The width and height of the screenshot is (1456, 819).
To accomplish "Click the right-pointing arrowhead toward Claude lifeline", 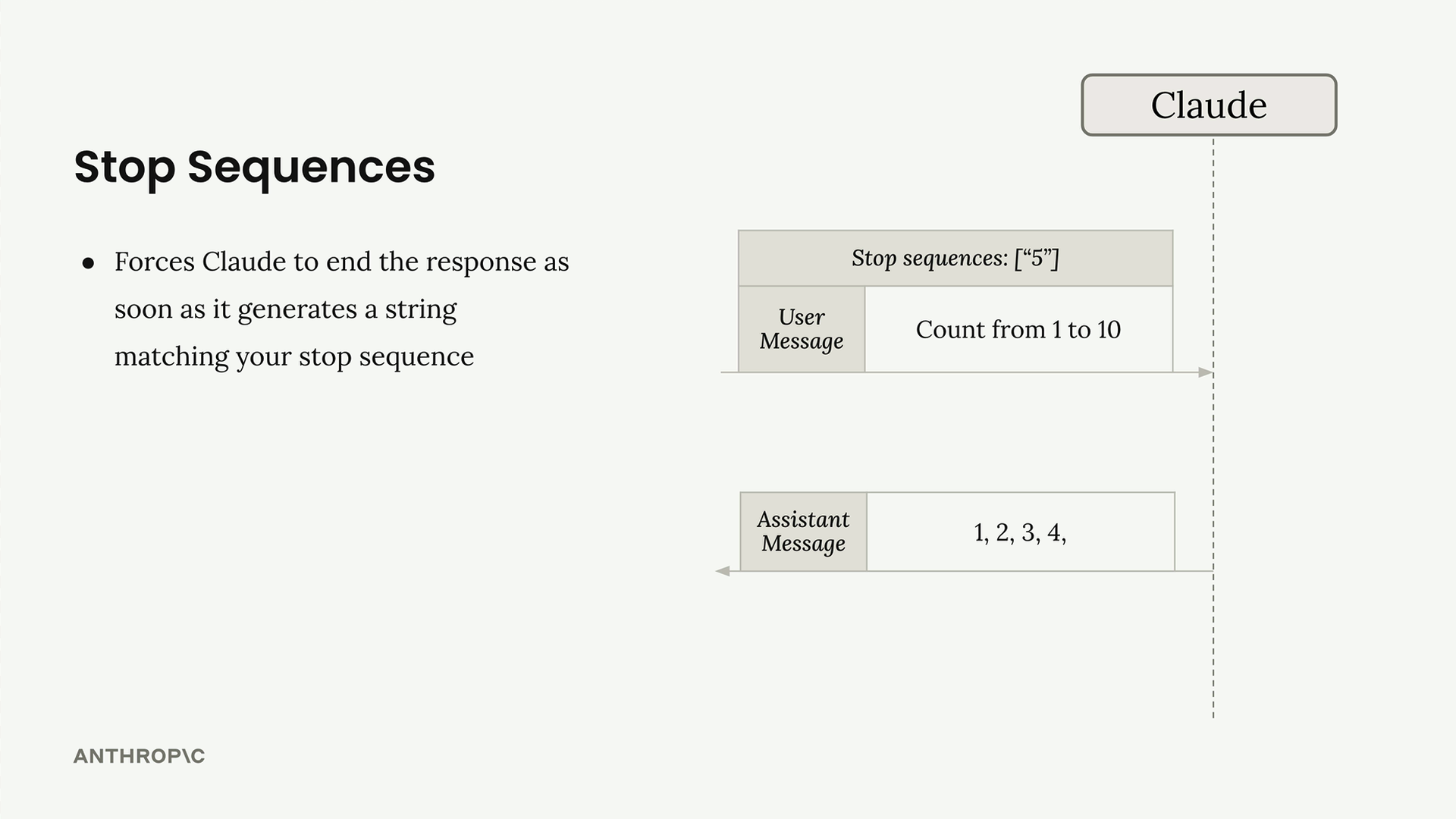I will [x=1205, y=372].
